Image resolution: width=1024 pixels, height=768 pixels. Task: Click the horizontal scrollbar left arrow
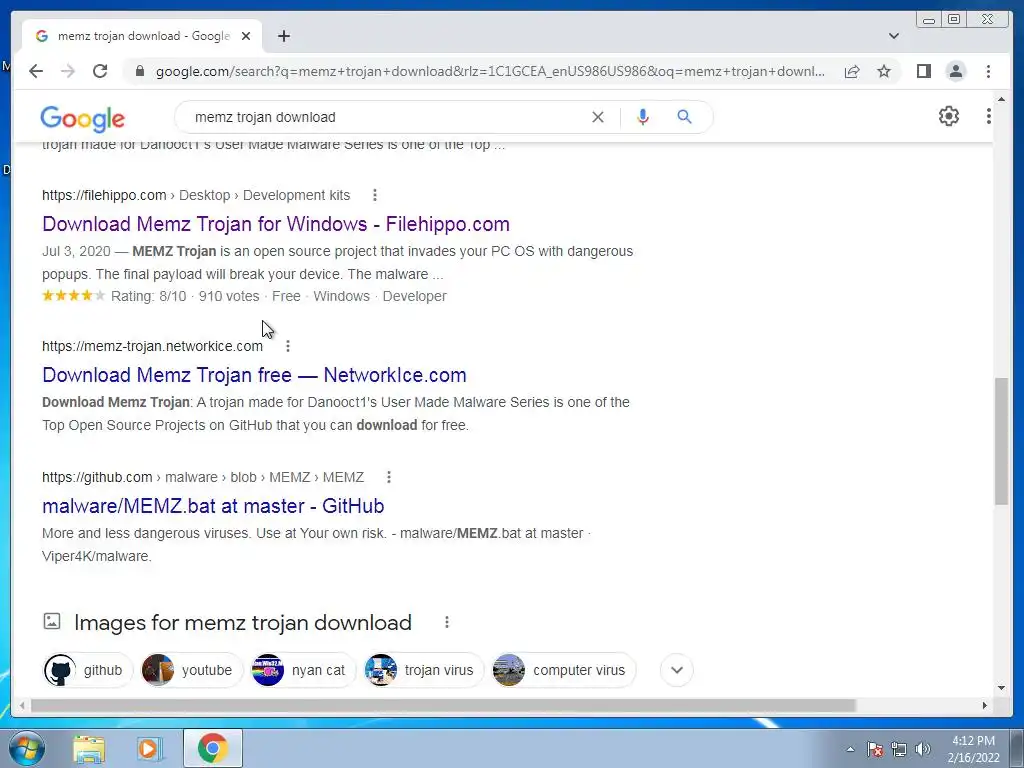point(22,705)
